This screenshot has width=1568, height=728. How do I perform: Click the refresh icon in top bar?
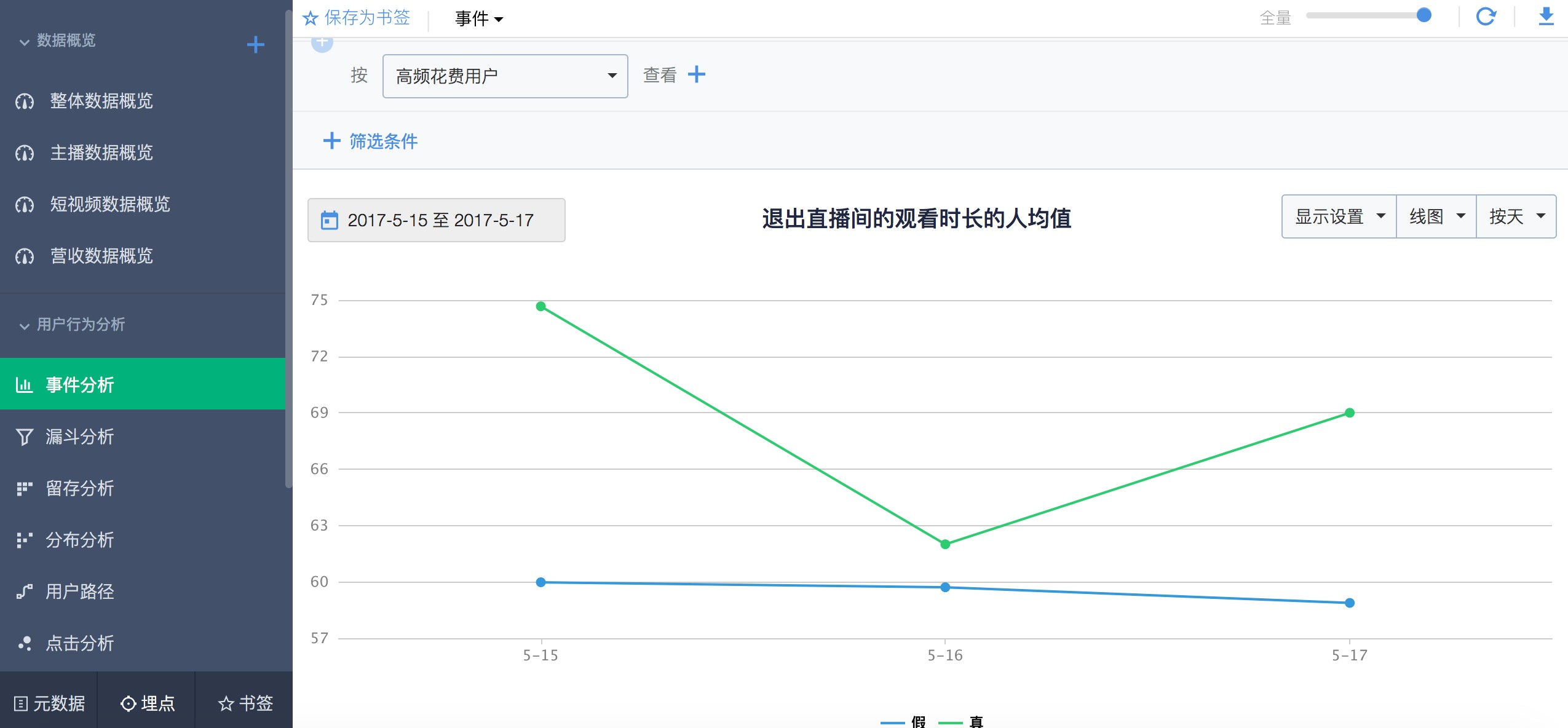(x=1486, y=17)
